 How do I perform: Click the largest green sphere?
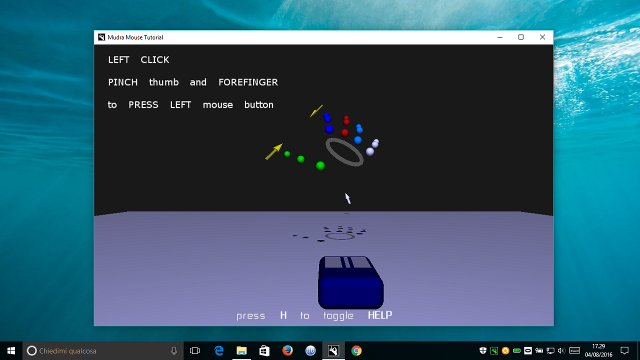[x=320, y=165]
